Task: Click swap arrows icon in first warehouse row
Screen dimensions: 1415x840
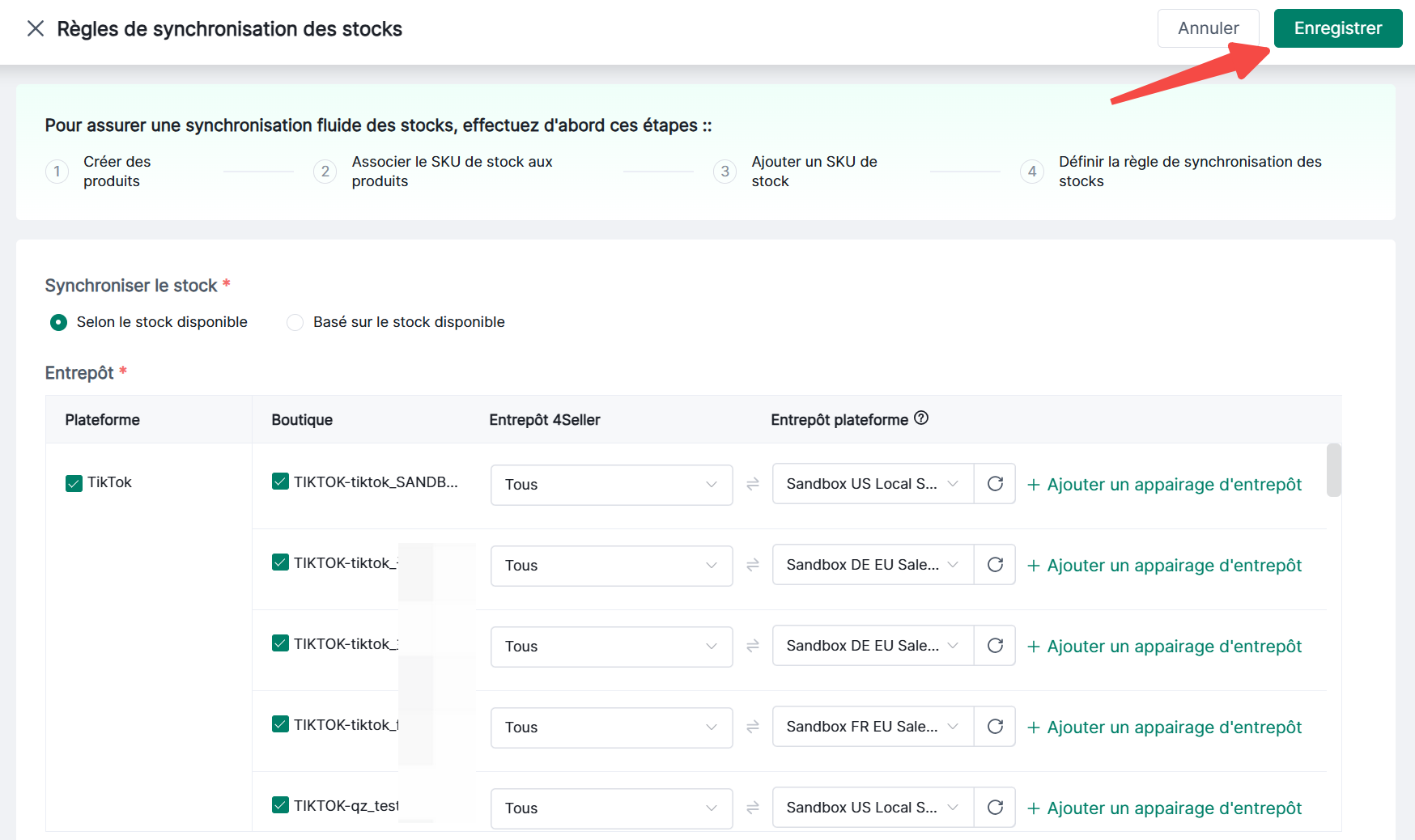Action: pyautogui.click(x=753, y=484)
